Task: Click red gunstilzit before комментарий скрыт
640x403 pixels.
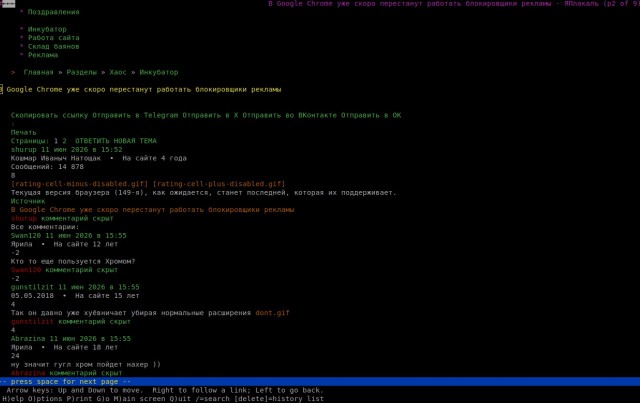Action: (x=32, y=322)
